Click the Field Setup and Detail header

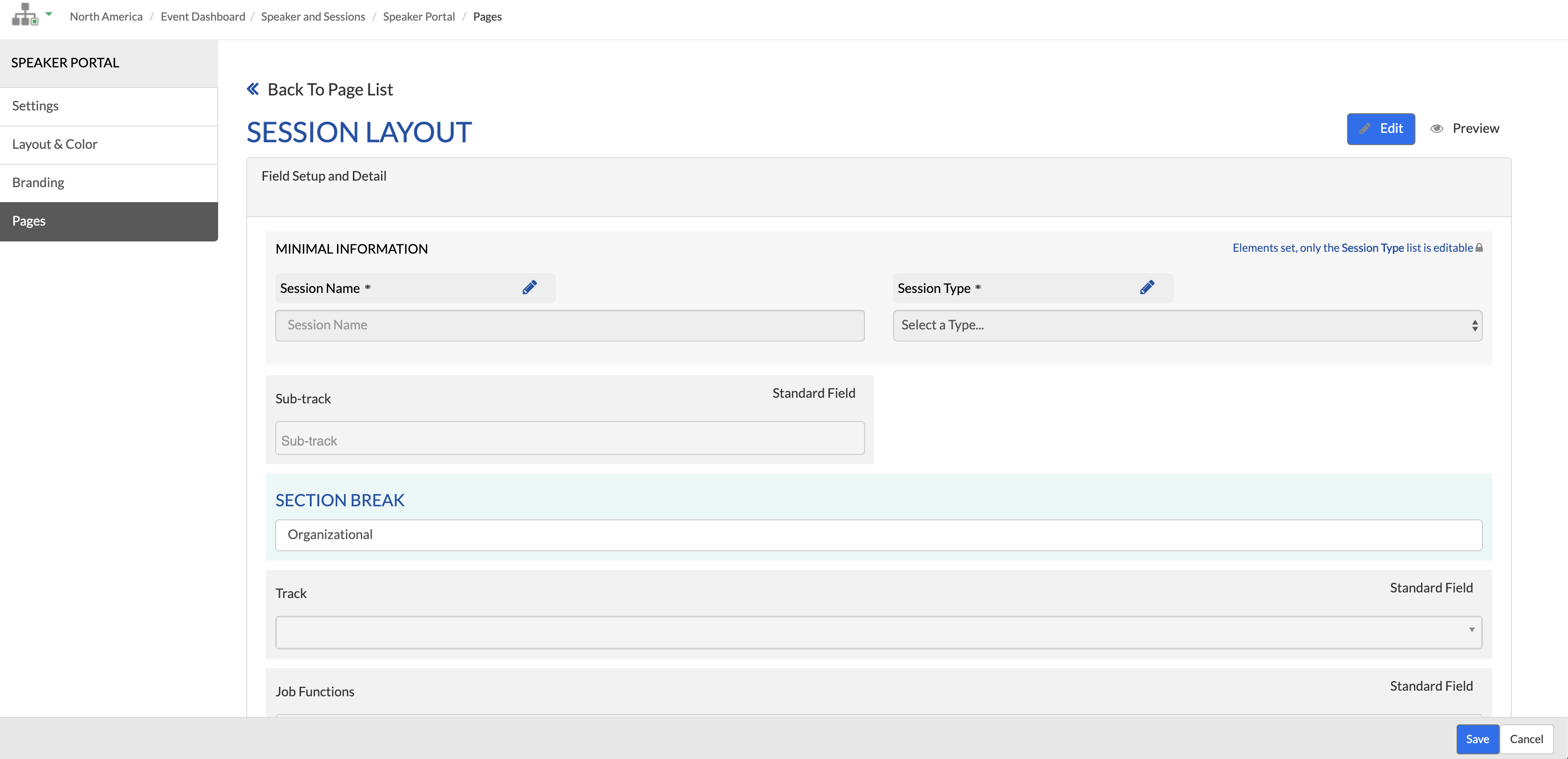(324, 176)
